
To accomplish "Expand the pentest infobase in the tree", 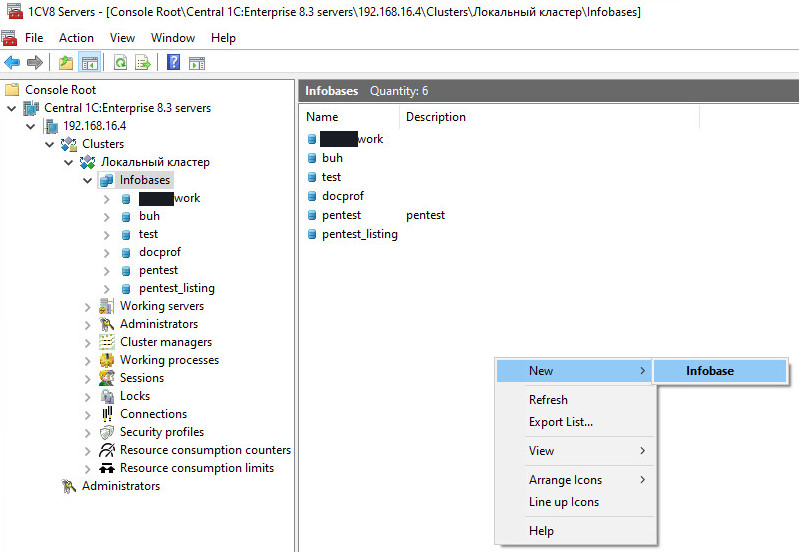I will 107,270.
